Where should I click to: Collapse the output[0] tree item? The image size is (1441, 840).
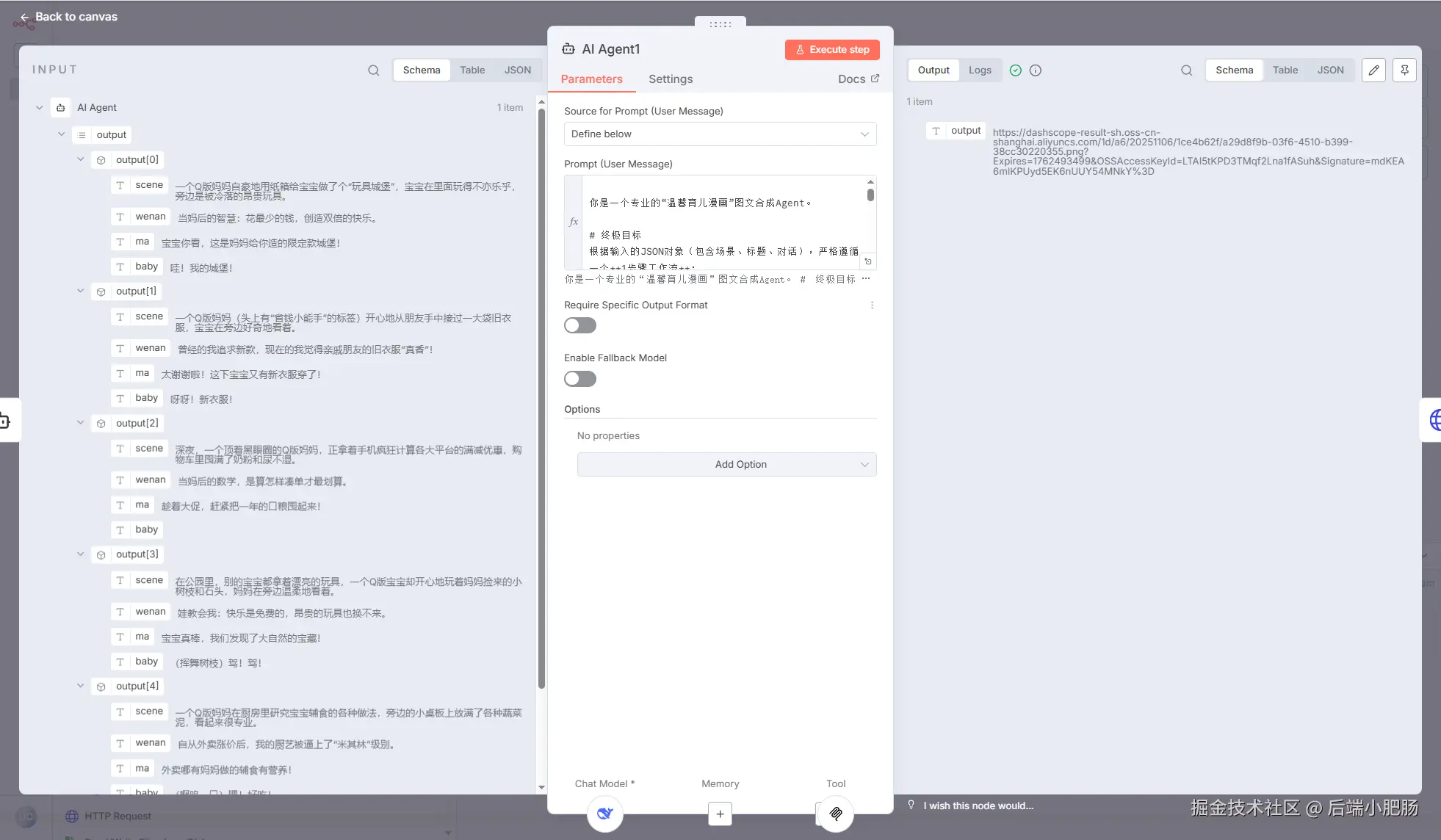(80, 159)
